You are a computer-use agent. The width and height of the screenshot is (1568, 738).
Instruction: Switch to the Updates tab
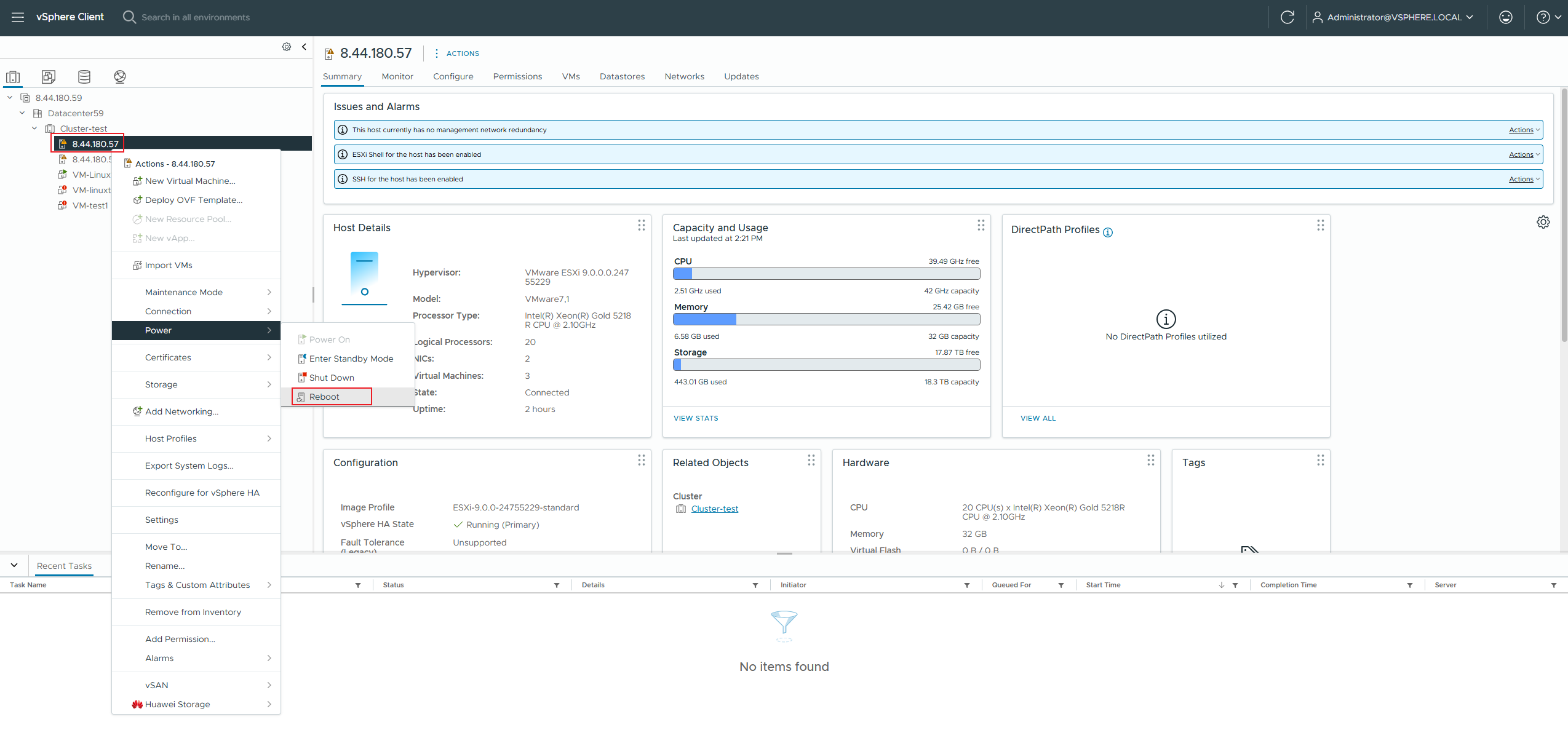click(x=741, y=76)
